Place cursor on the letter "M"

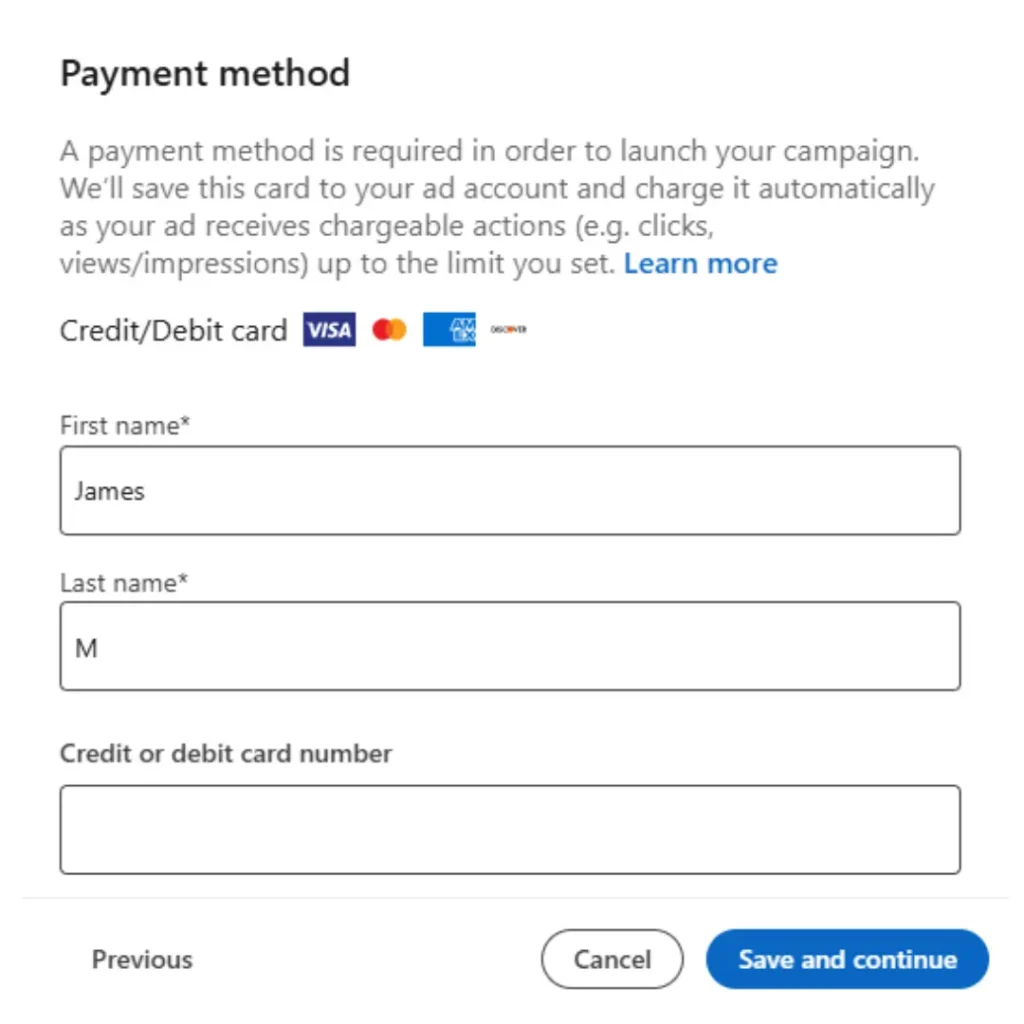tap(87, 648)
